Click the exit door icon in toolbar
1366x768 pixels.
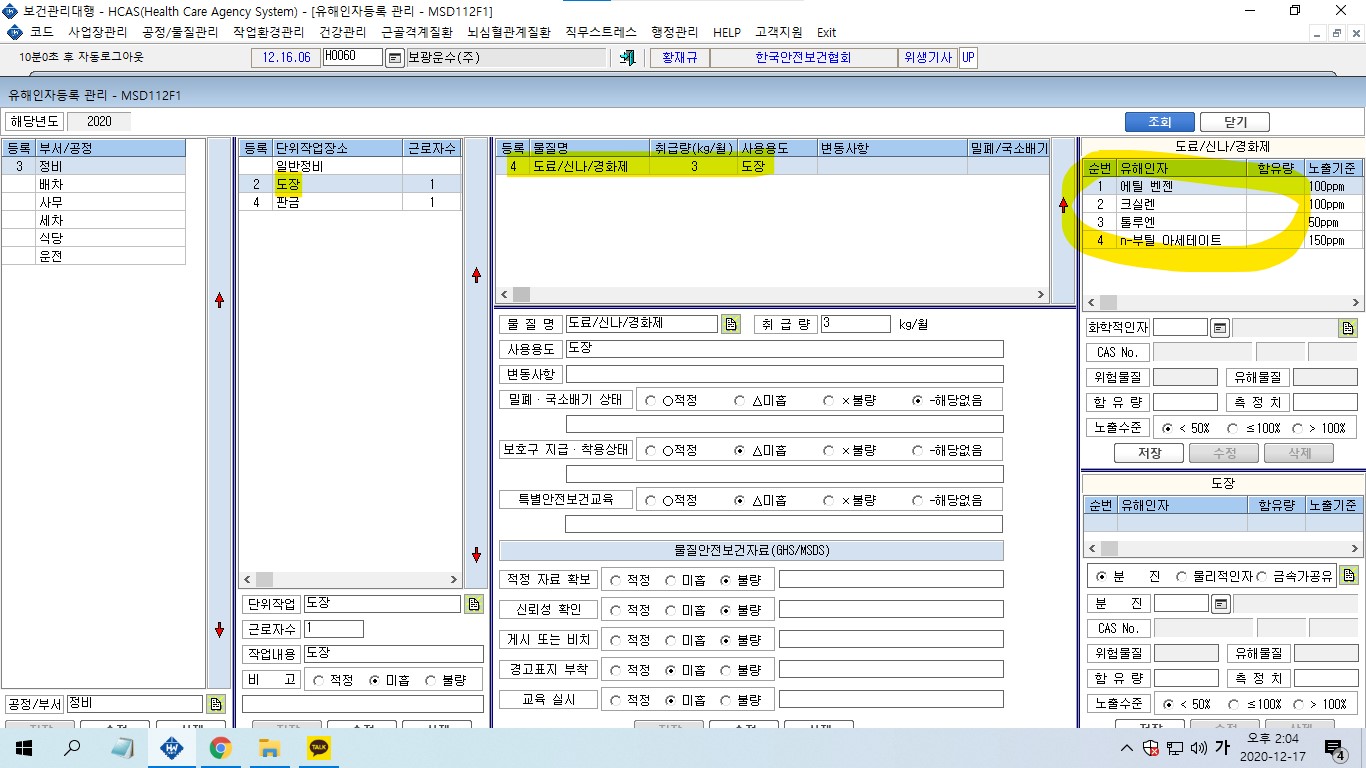click(628, 58)
